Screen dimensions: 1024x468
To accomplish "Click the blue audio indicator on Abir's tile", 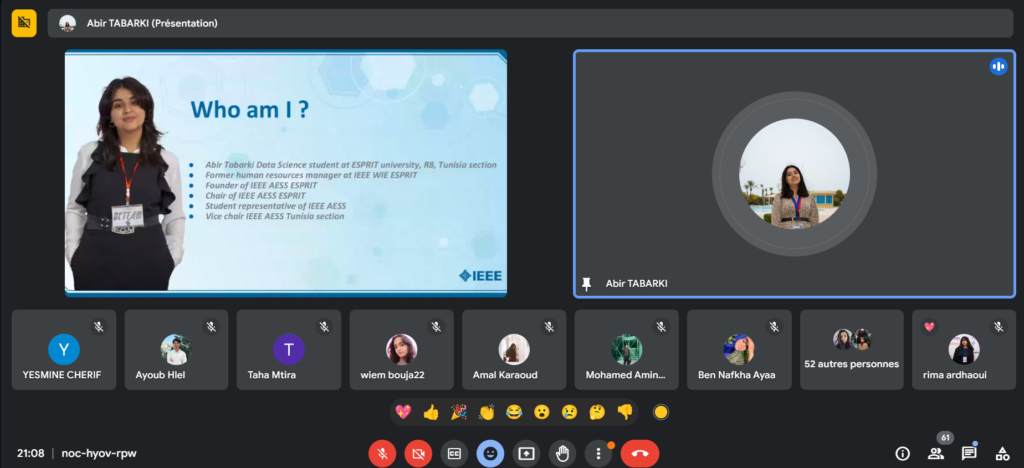I will 998,66.
